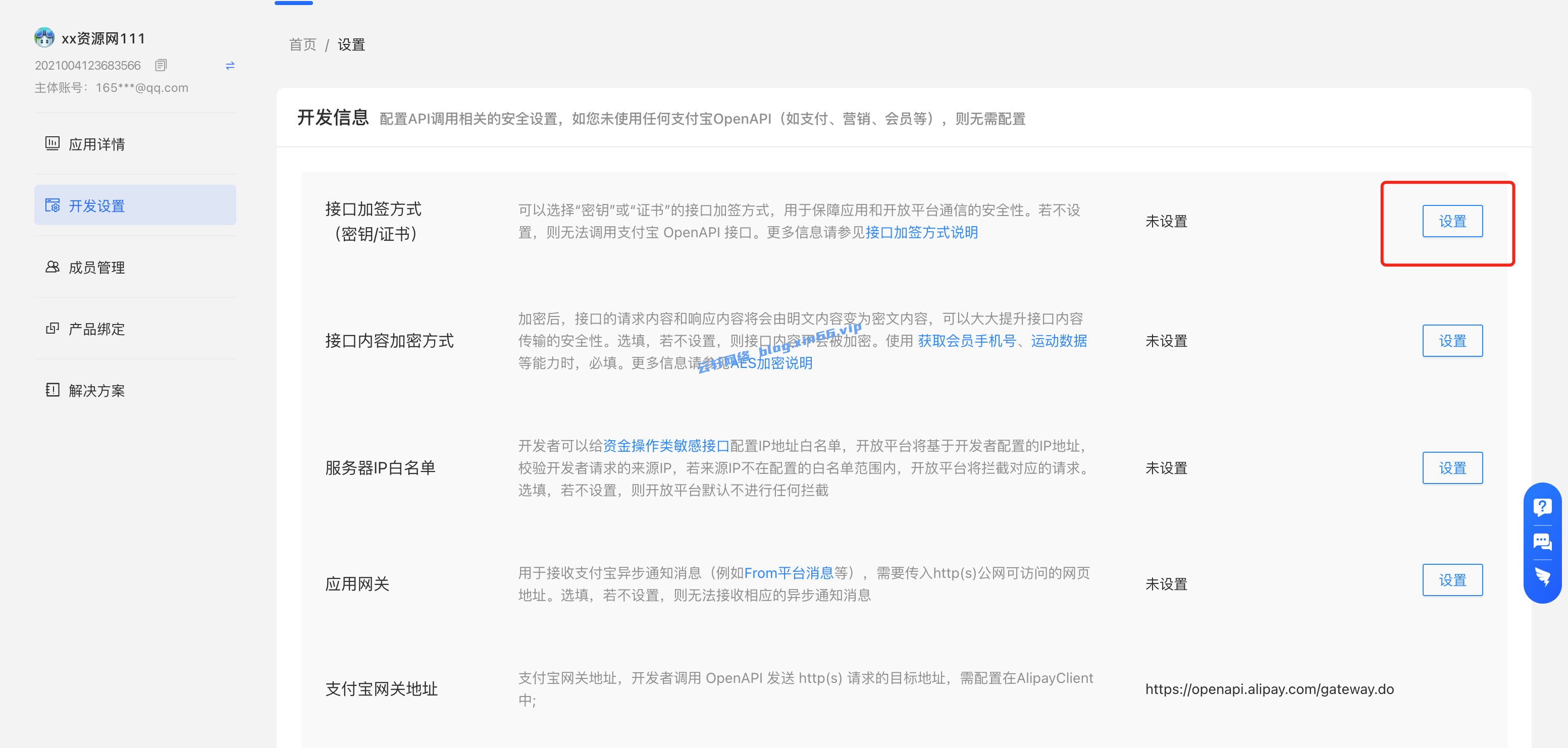Click the 支付宝网关地址 row label
Viewport: 1568px width, 748px height.
click(x=382, y=689)
